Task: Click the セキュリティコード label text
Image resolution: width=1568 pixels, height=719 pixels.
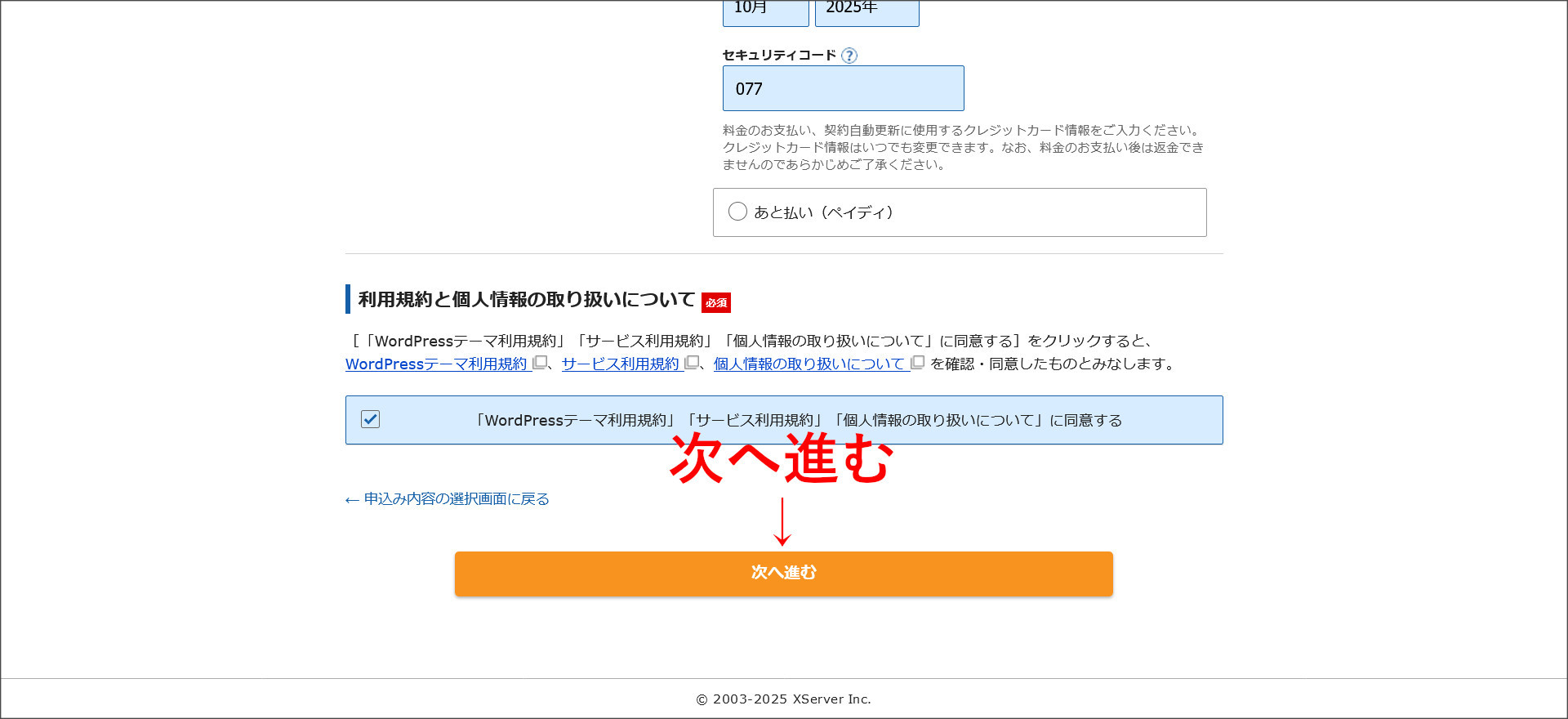Action: pos(779,55)
